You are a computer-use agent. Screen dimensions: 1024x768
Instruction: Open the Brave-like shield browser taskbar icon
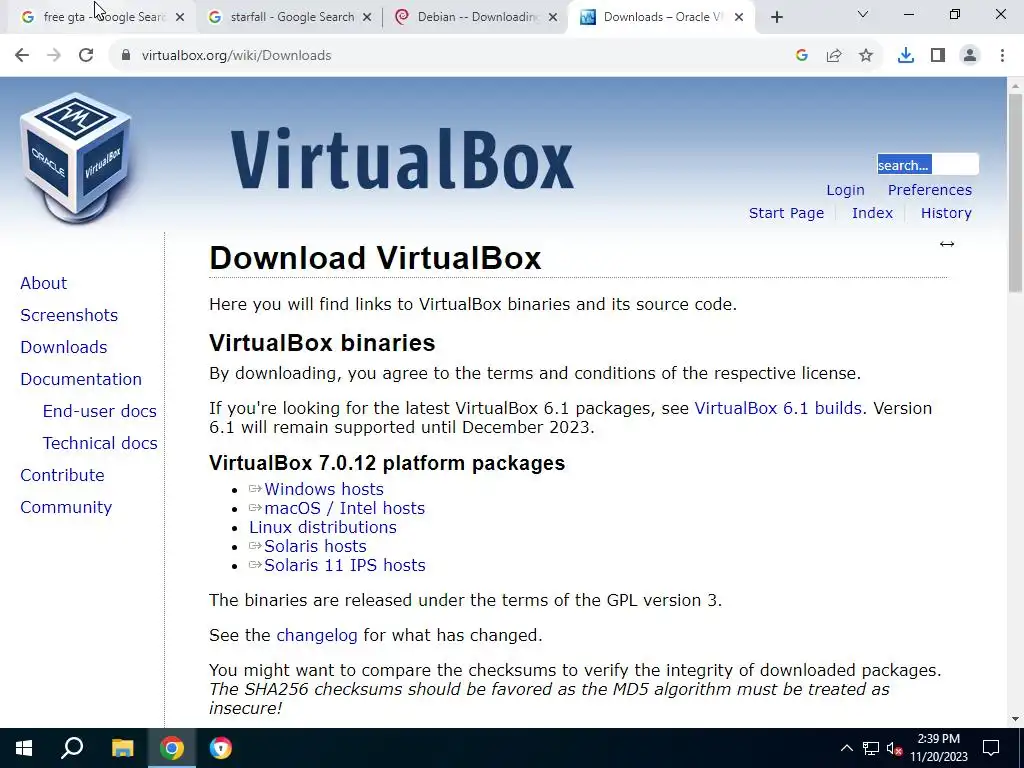[x=221, y=748]
